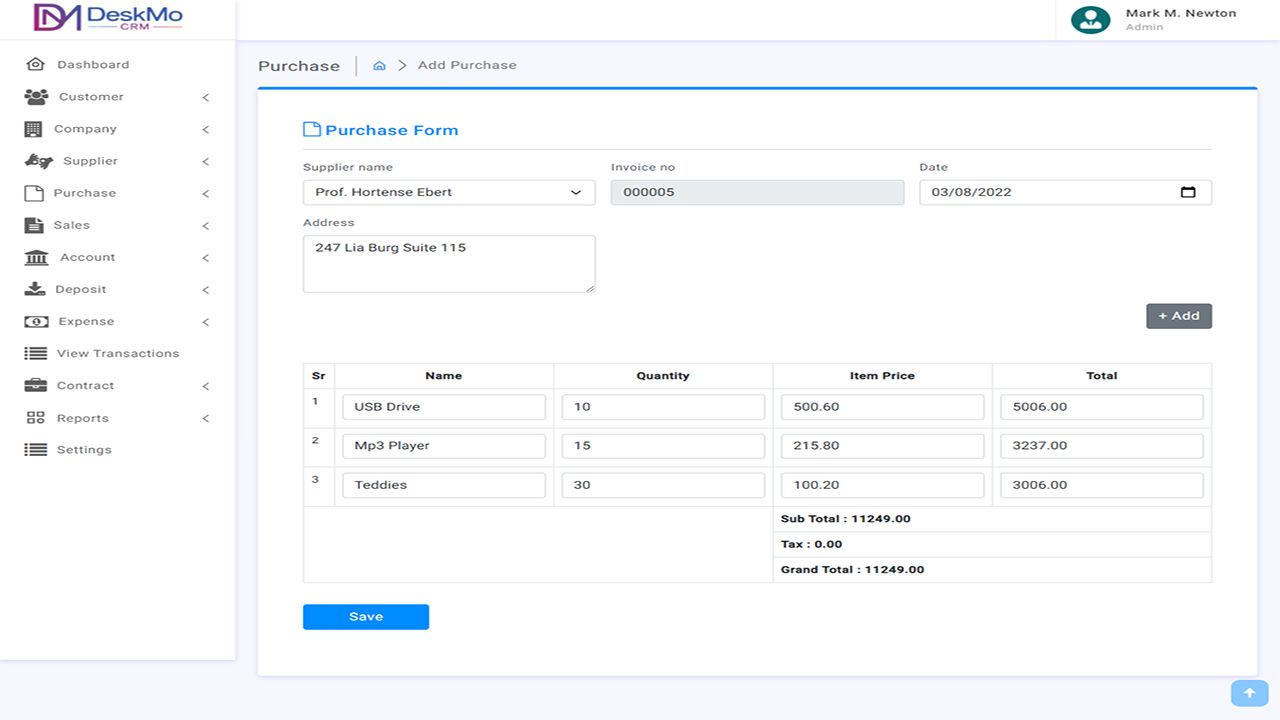Image resolution: width=1280 pixels, height=720 pixels.
Task: Click the Customer people icon
Action: [36, 97]
